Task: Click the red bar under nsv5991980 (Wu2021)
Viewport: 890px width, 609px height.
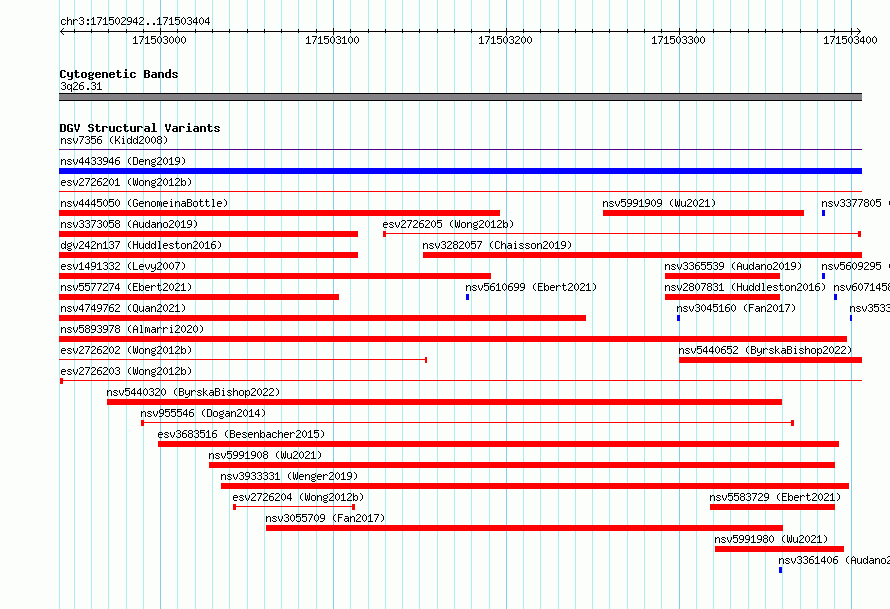Action: [779, 549]
